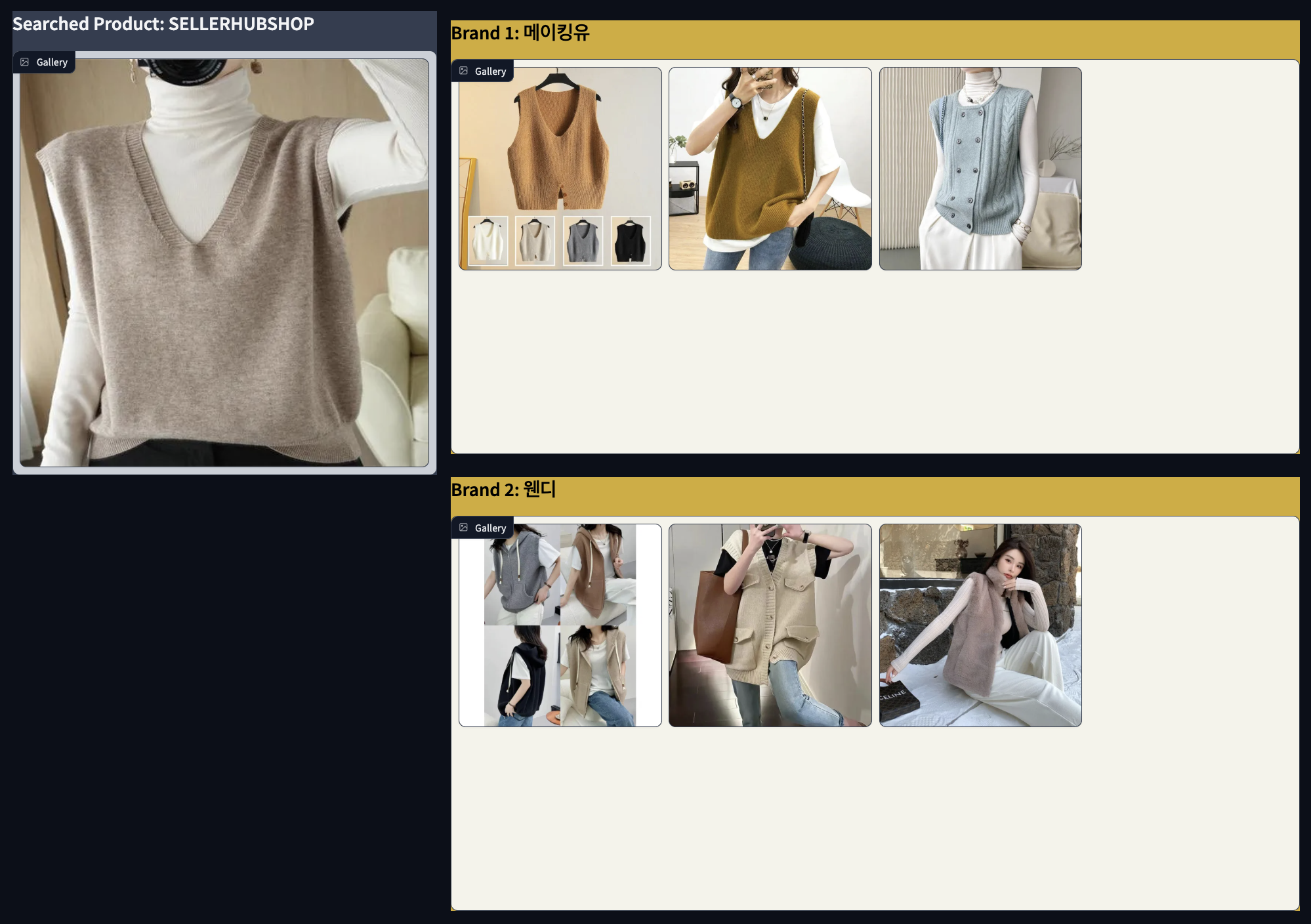Open the large beige V-neck vest image
Screen dimensions: 1311x924
224,262
